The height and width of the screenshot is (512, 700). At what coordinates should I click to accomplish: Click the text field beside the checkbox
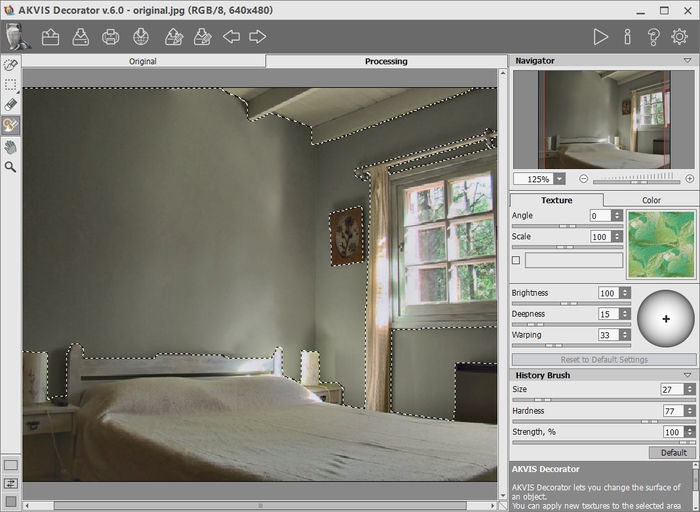[574, 260]
